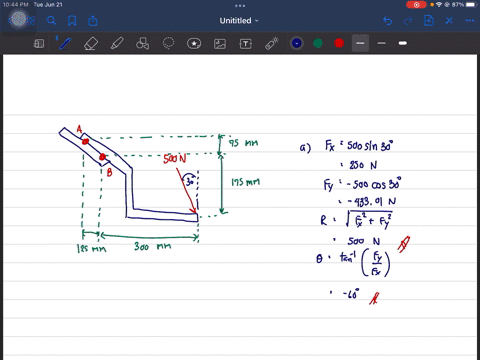Select the Pen tool
Viewport: 480px width, 360px height.
click(x=65, y=43)
